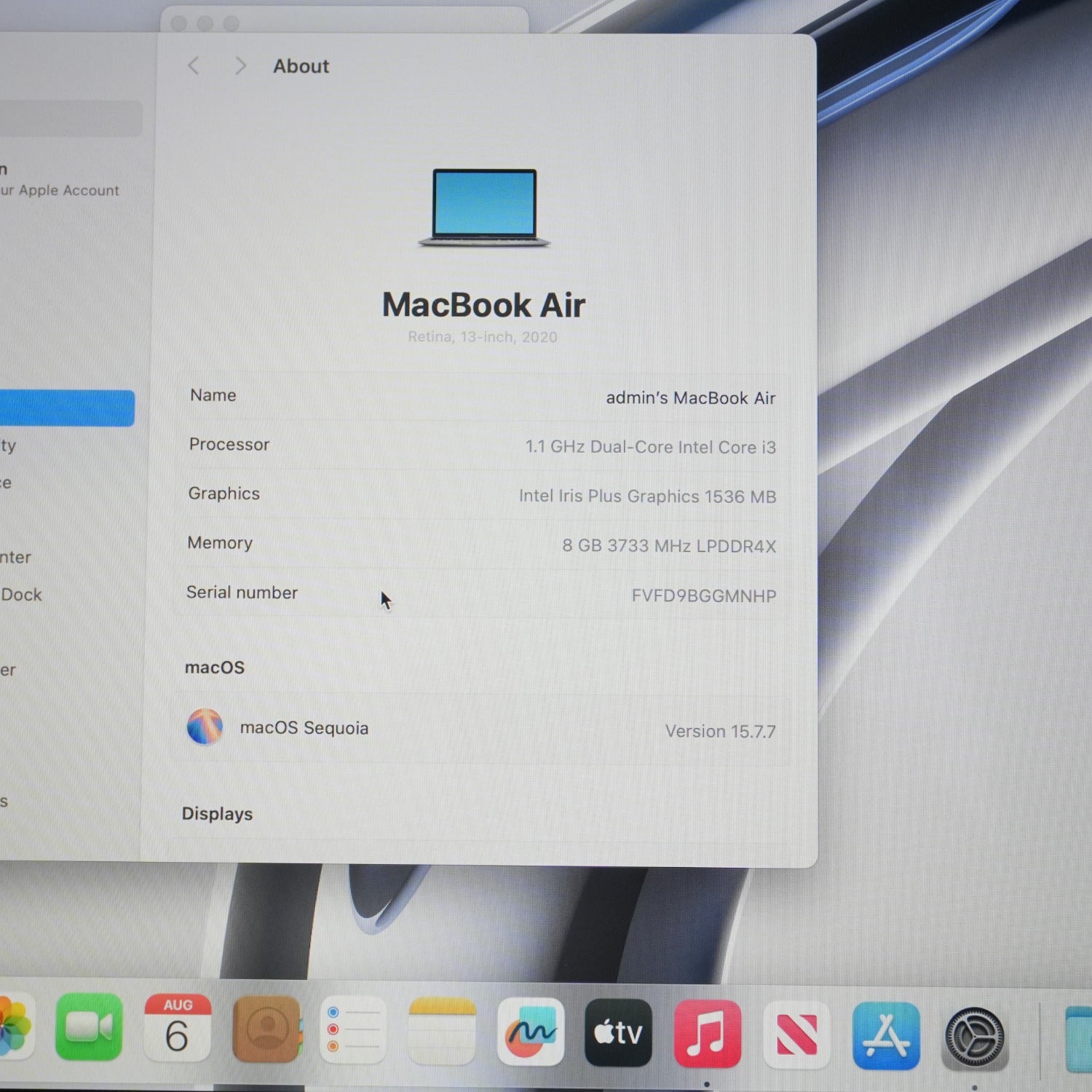
Task: Launch the Music app from the Dock
Action: [x=708, y=1034]
